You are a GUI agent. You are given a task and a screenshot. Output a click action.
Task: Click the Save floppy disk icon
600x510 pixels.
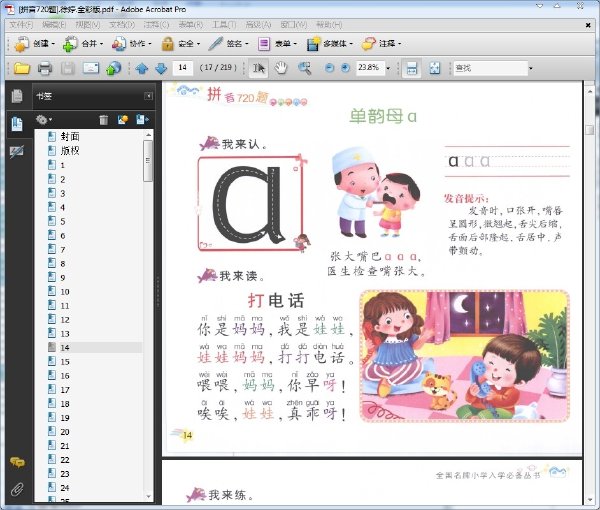[68, 68]
